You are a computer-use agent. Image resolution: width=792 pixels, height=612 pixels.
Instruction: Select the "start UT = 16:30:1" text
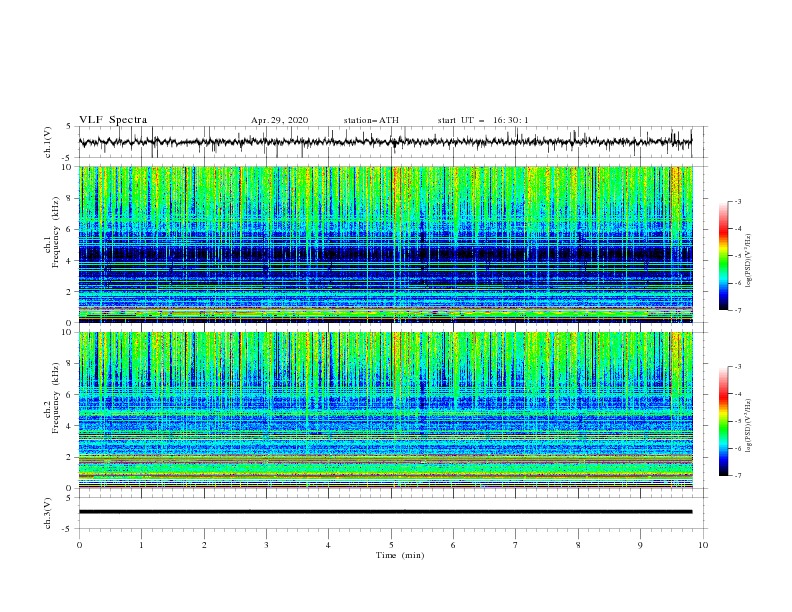483,120
